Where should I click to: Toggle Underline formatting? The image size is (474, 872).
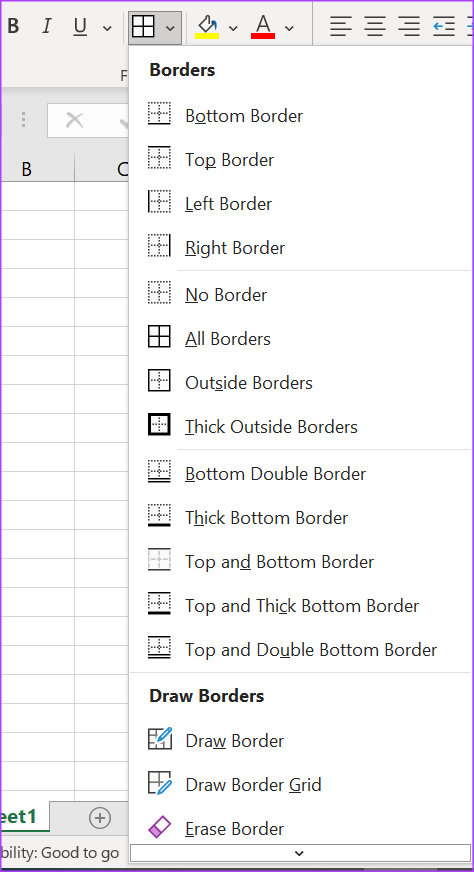(80, 27)
